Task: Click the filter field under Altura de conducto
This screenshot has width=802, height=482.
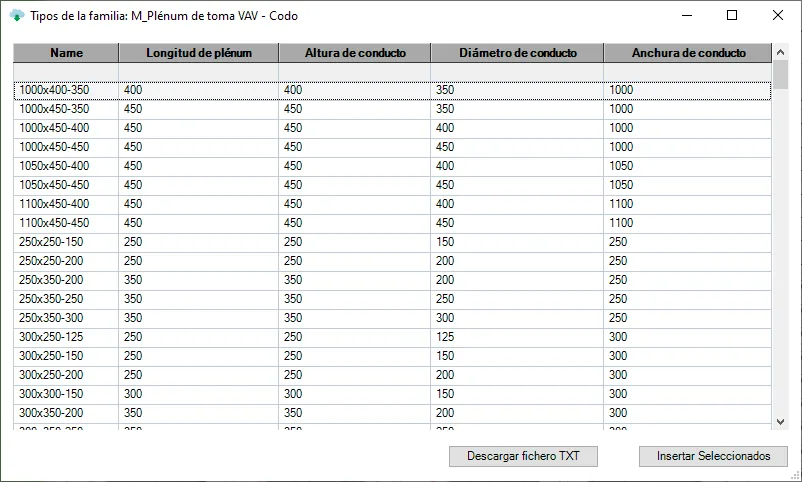Action: point(354,72)
